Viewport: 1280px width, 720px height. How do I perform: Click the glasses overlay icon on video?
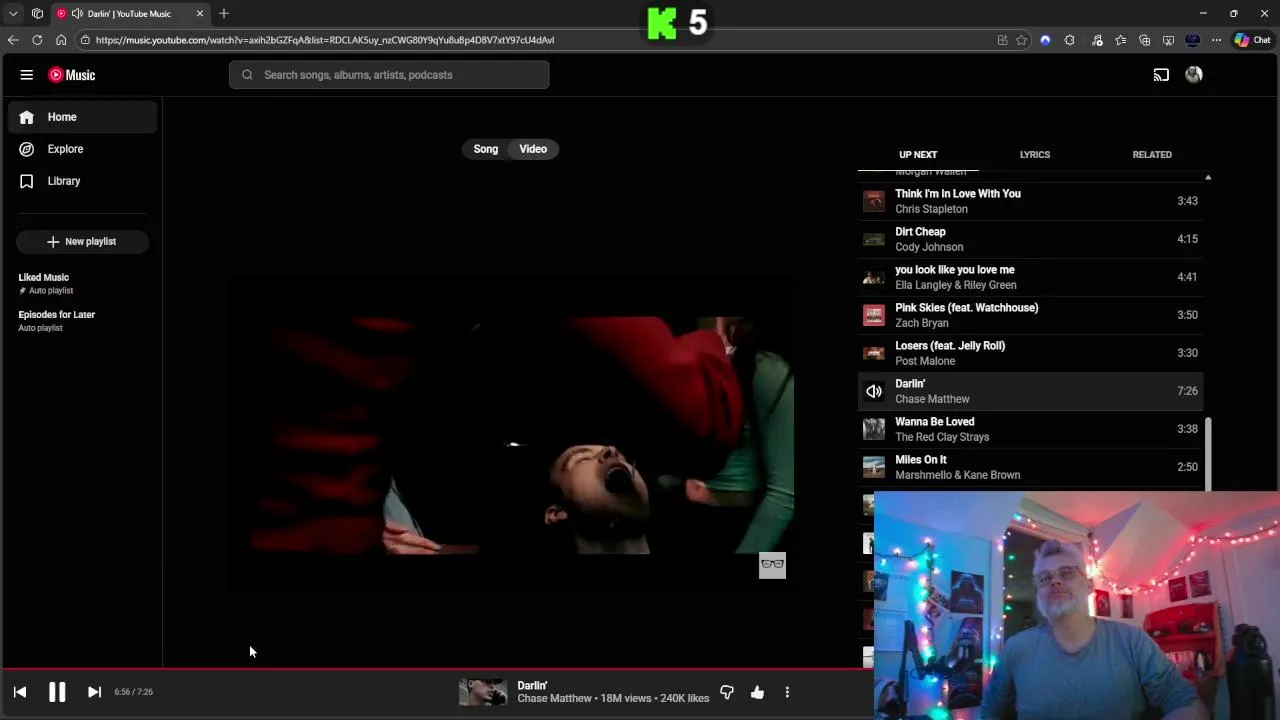pos(772,565)
